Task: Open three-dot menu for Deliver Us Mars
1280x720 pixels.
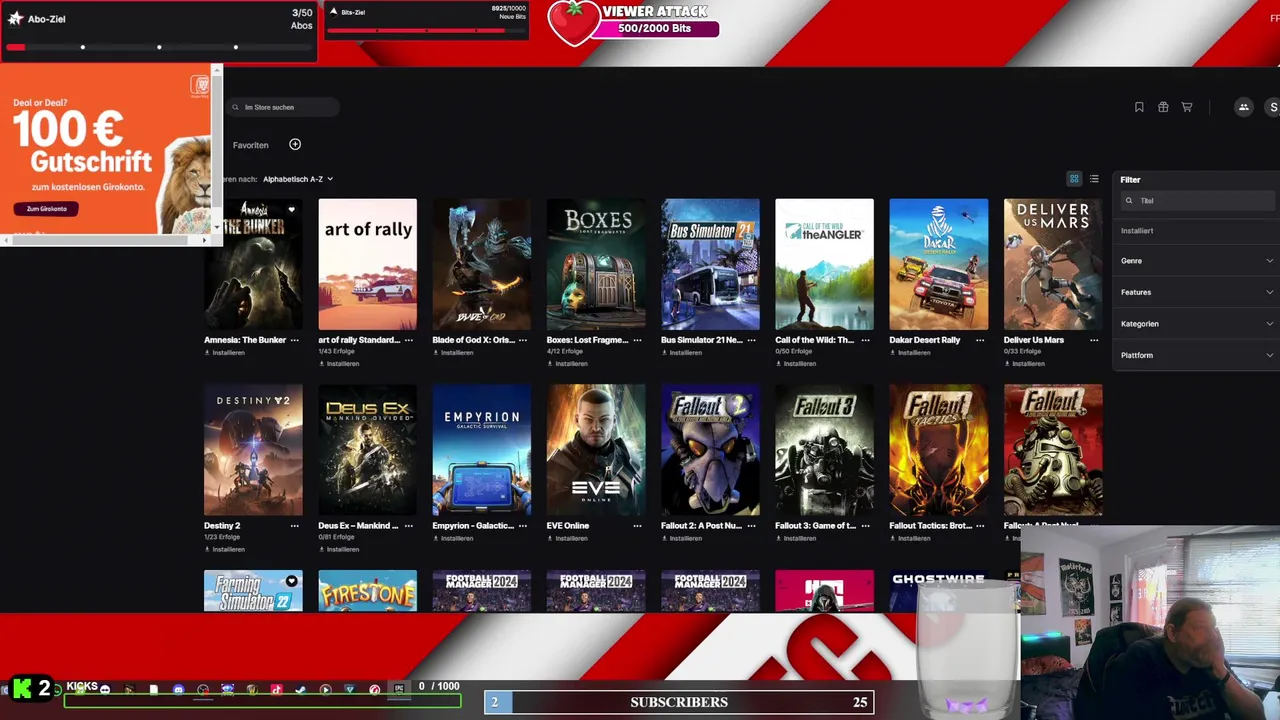Action: click(x=1094, y=340)
